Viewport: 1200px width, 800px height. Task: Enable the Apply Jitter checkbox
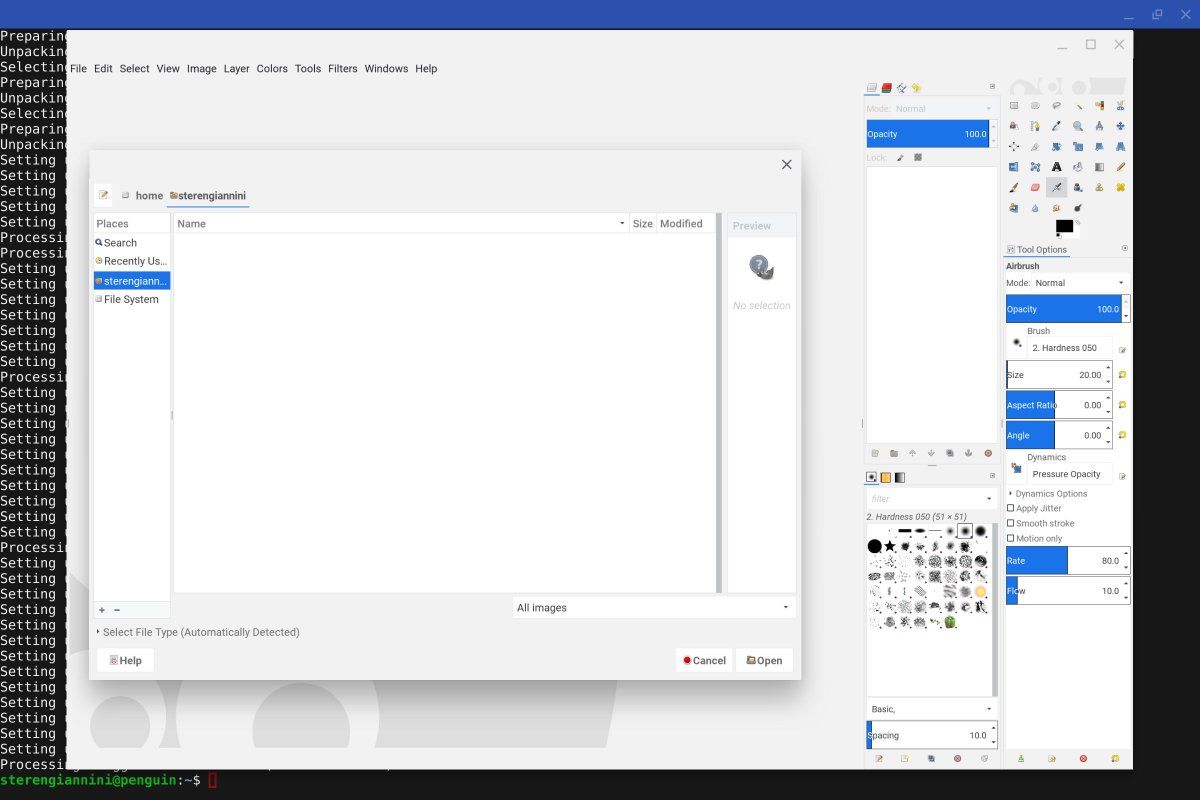1010,508
